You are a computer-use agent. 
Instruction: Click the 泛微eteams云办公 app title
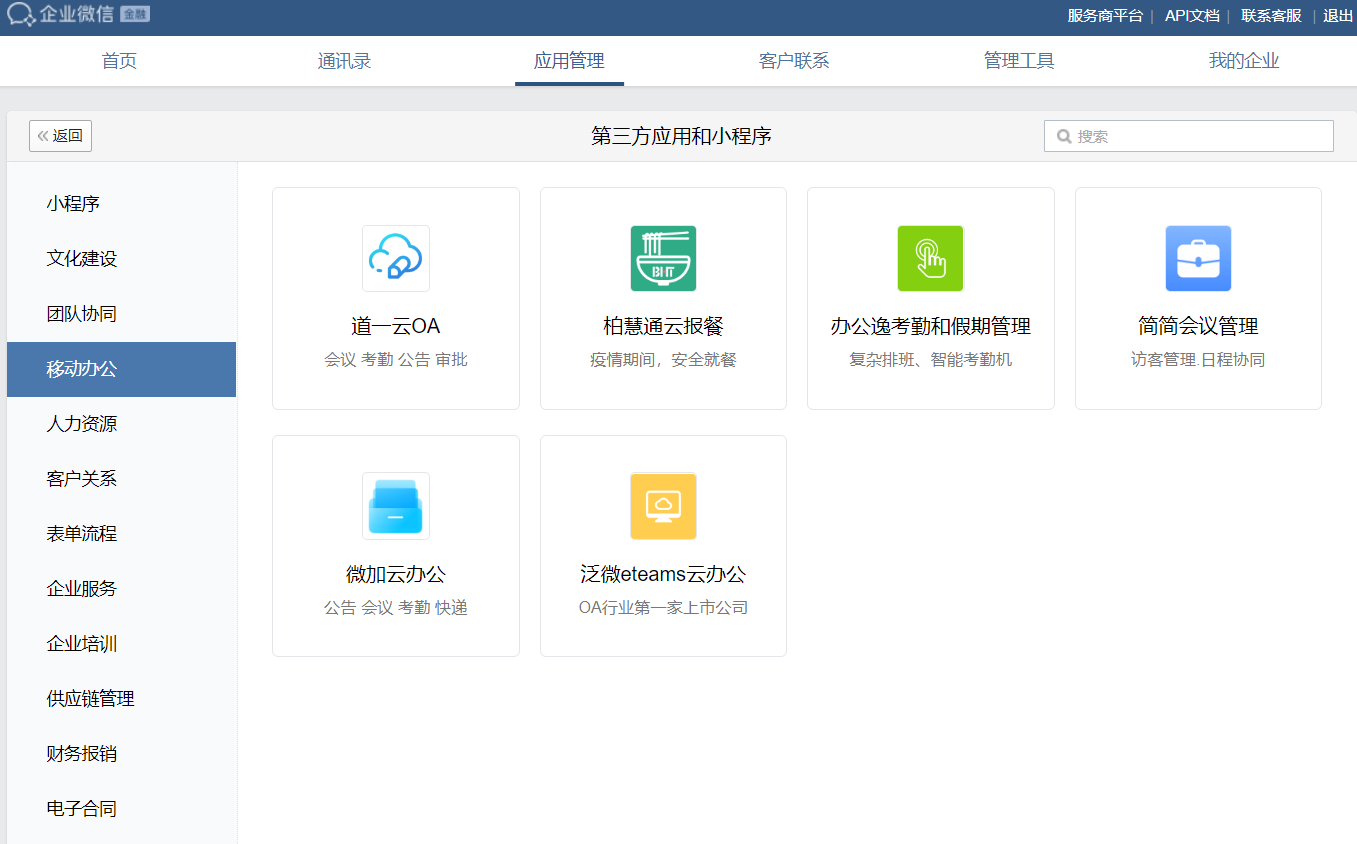point(663,574)
